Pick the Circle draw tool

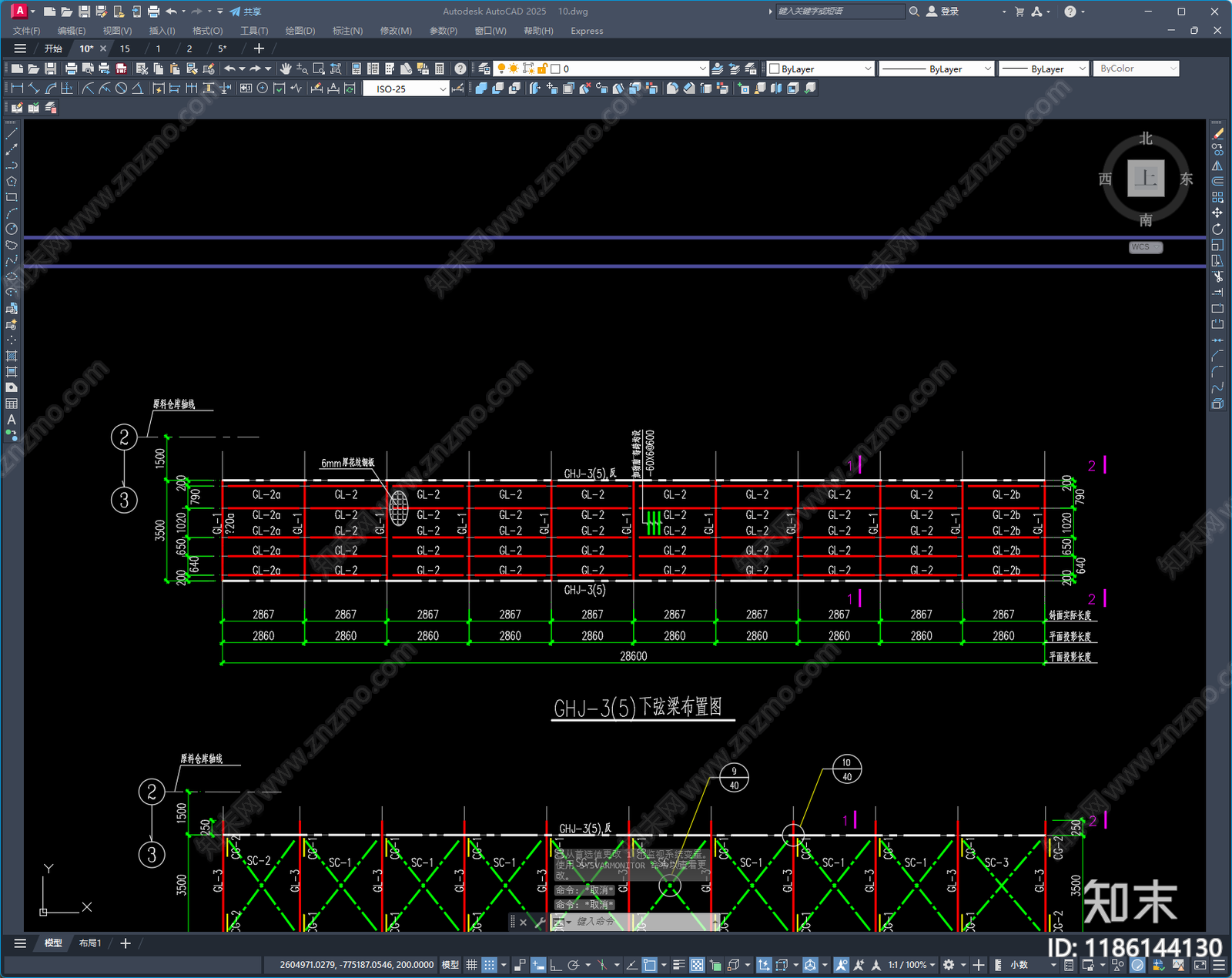pos(12,229)
